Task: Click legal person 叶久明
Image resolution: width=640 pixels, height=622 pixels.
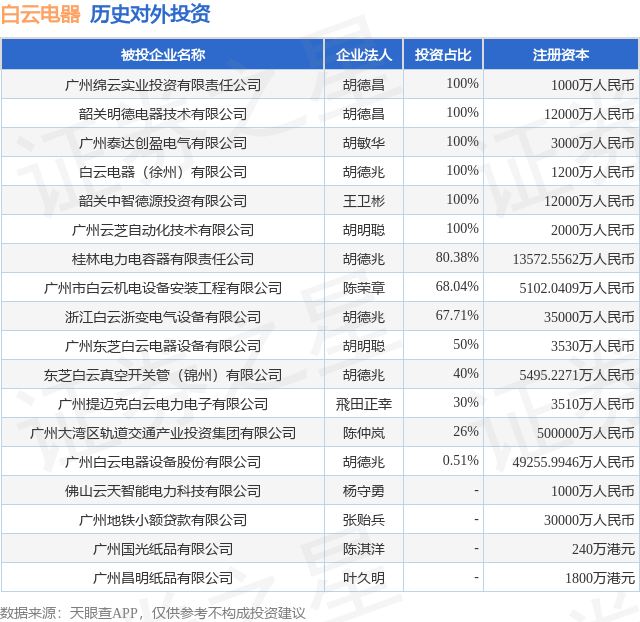Action: coord(364,578)
